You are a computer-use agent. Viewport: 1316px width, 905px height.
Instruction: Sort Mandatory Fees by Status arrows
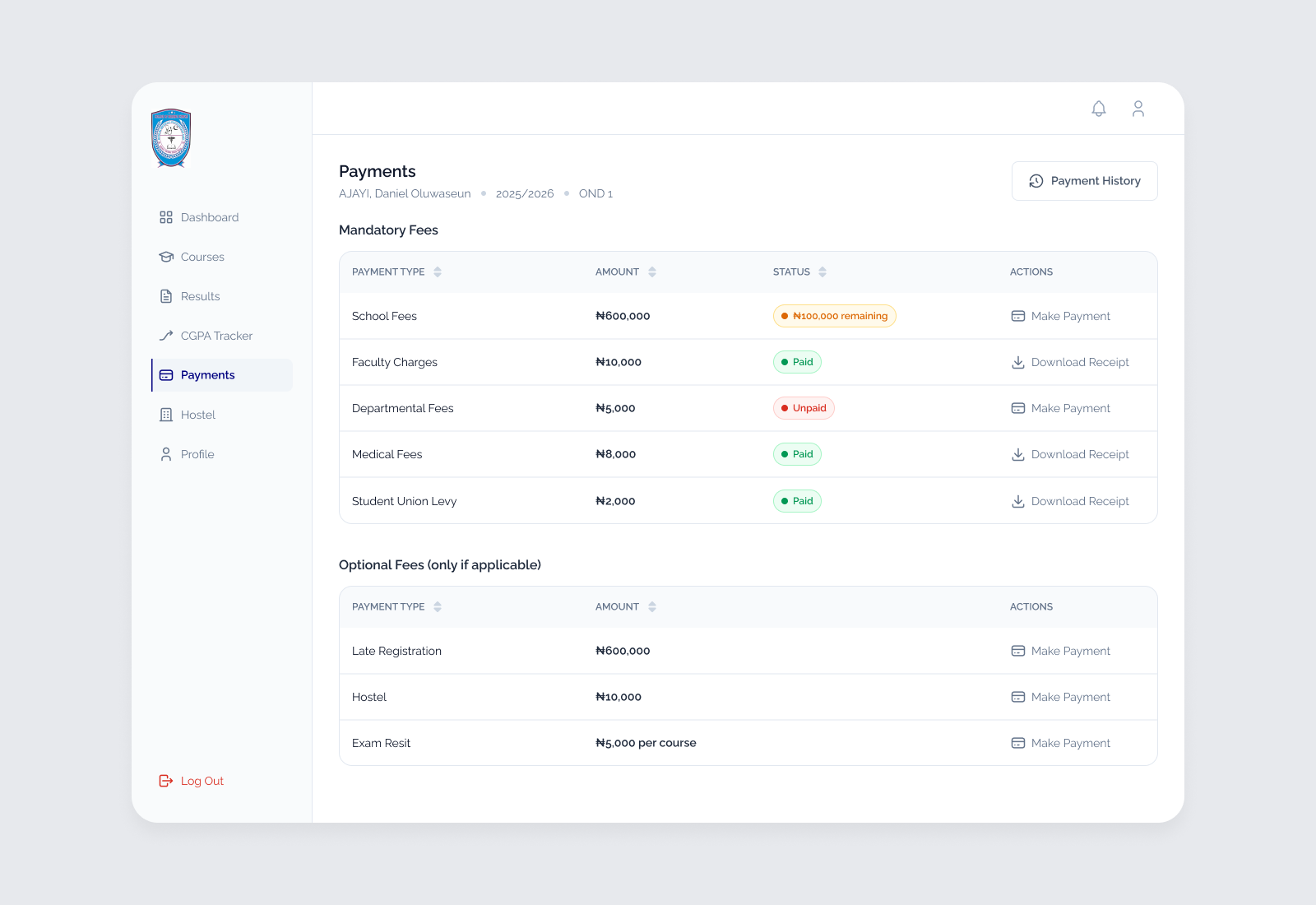(x=822, y=271)
